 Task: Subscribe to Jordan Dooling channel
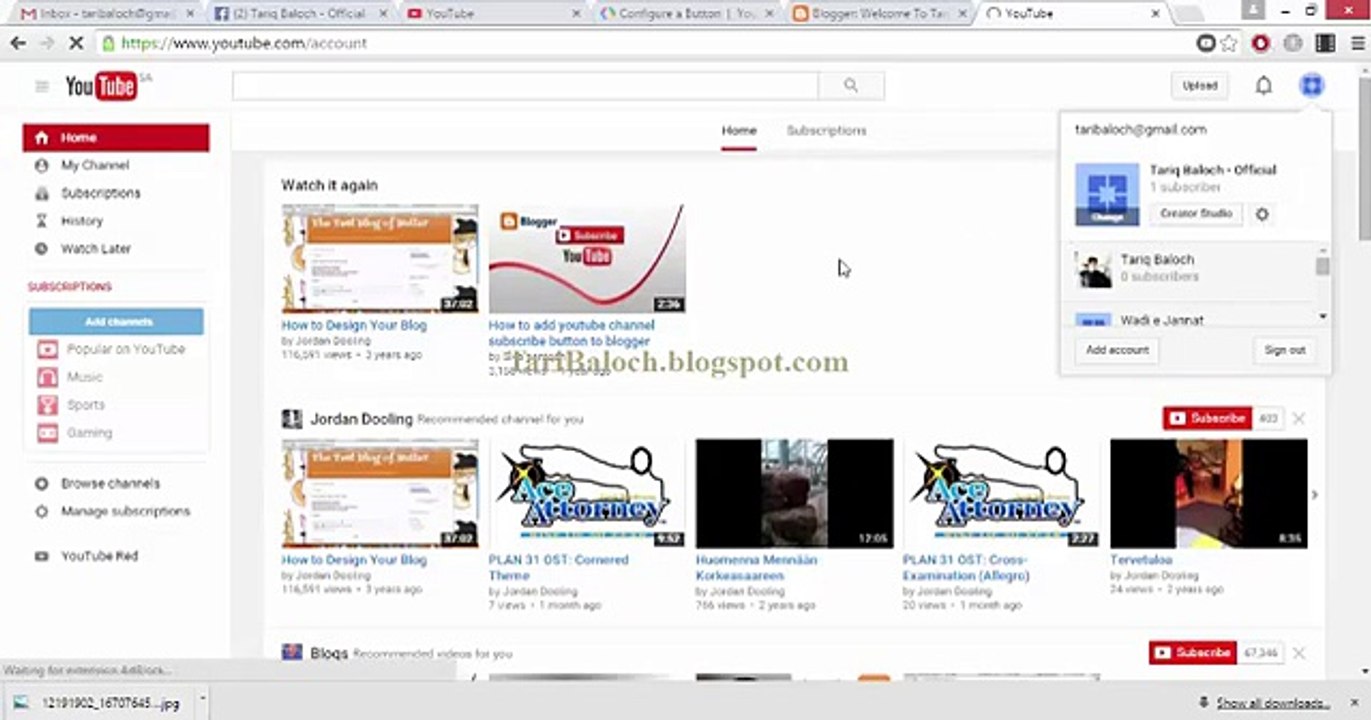(x=1207, y=418)
